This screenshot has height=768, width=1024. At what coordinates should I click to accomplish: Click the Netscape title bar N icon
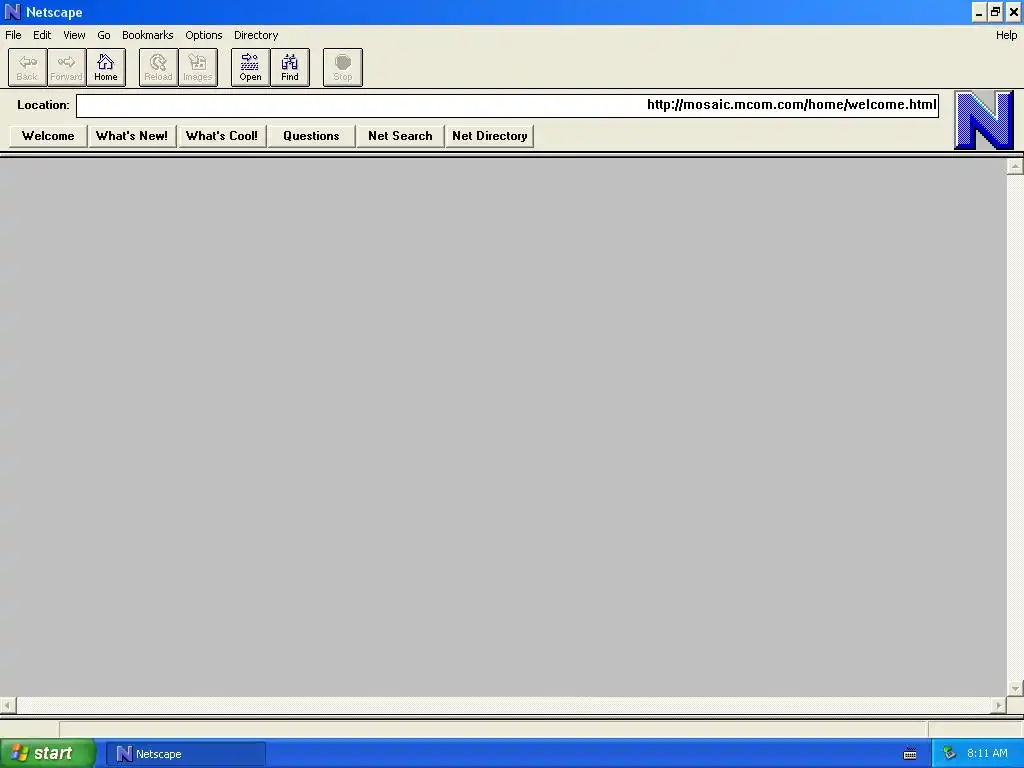[x=12, y=12]
